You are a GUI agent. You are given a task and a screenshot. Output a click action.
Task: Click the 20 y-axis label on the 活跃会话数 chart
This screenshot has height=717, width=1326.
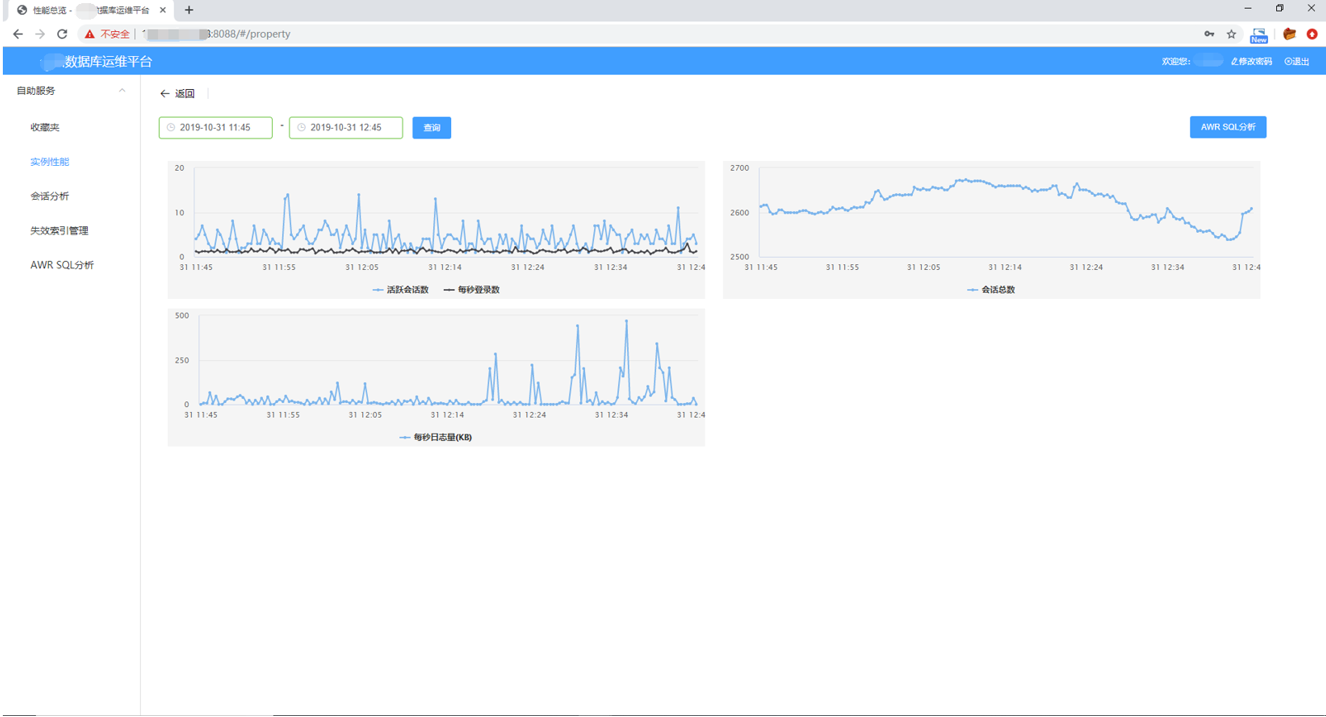(179, 168)
